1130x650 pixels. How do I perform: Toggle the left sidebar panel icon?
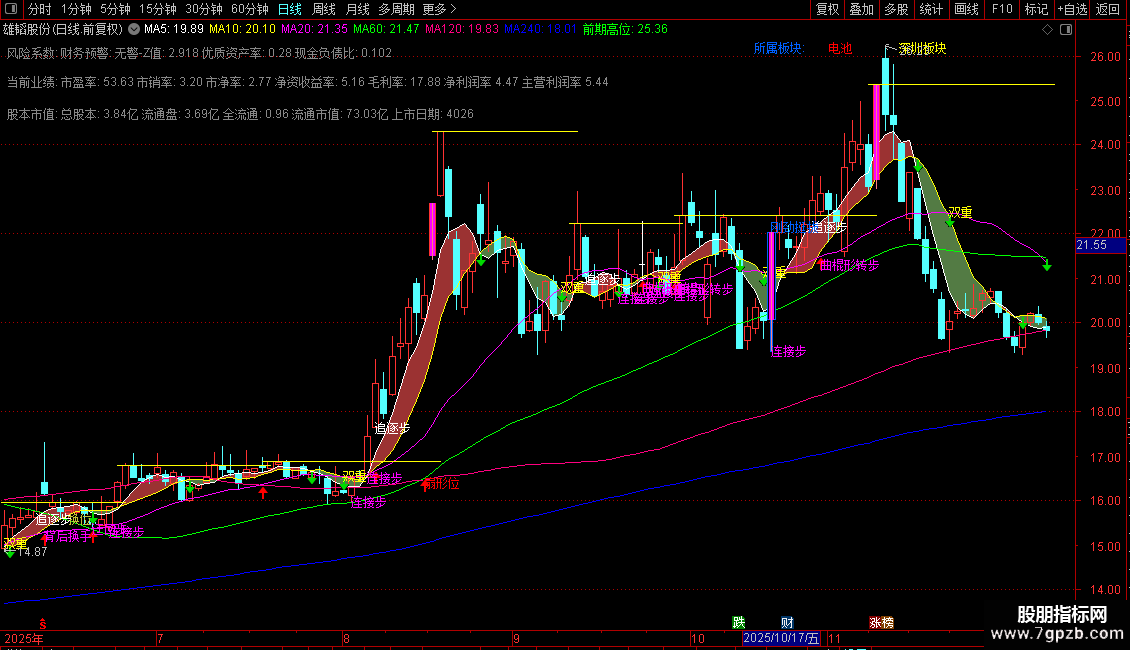11,9
